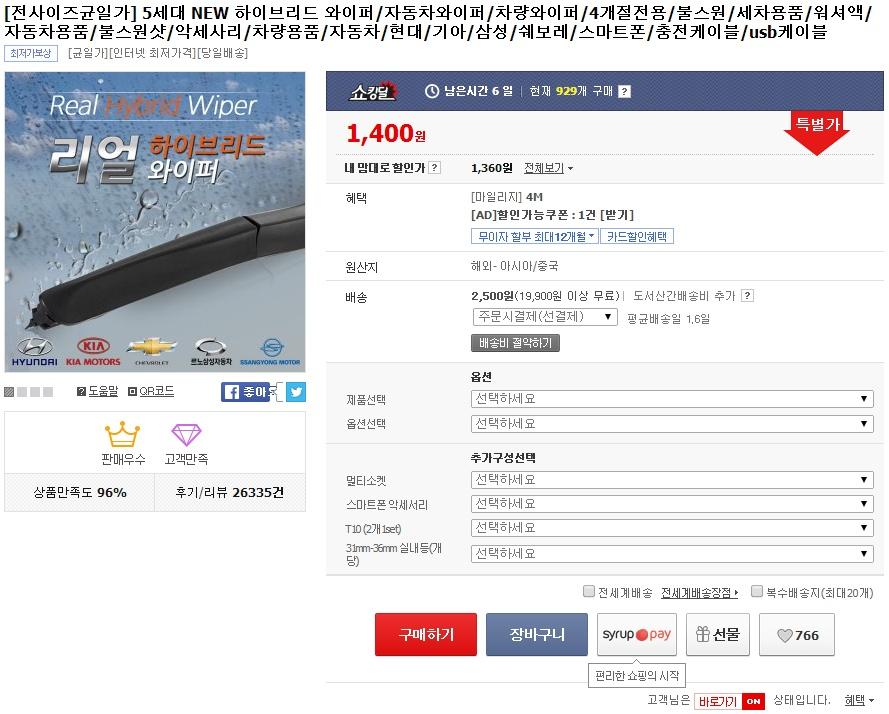Click the 도움말 help icon
The width and height of the screenshot is (889, 714).
coord(81,391)
